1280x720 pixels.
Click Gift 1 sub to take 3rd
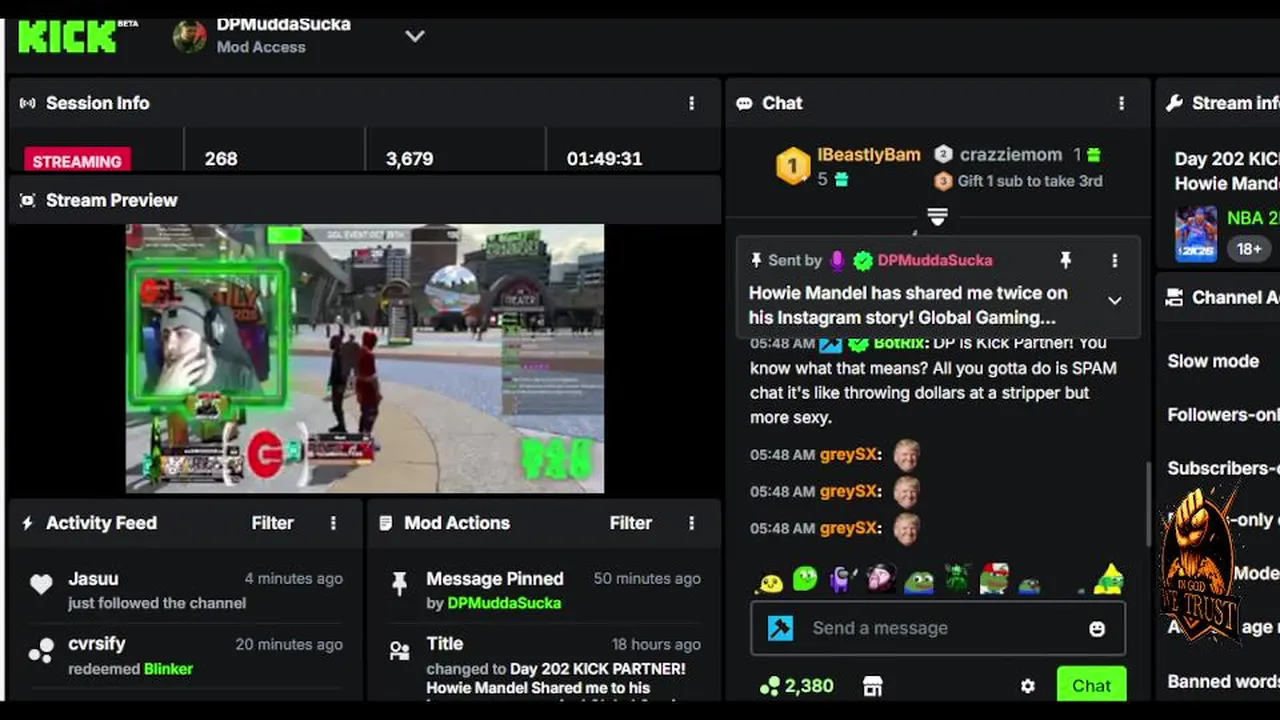click(1030, 181)
